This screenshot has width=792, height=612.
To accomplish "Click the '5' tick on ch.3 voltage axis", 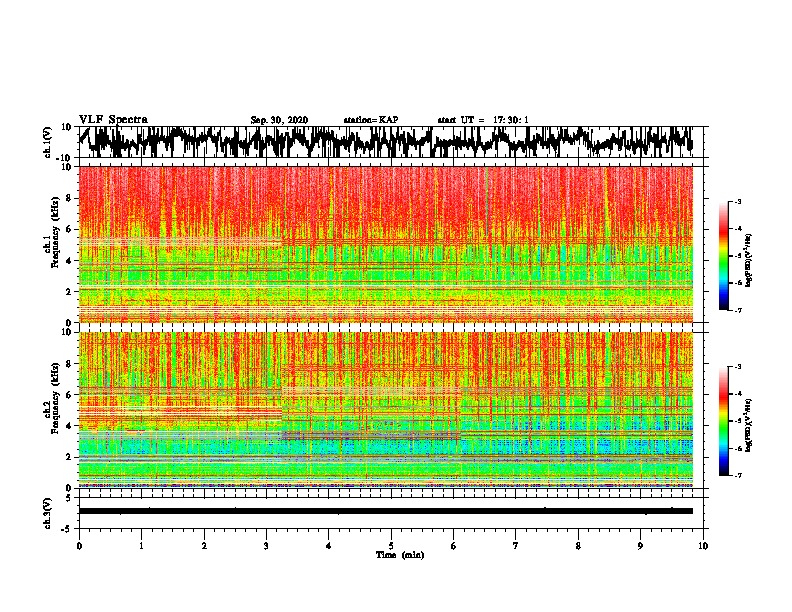I will (69, 498).
